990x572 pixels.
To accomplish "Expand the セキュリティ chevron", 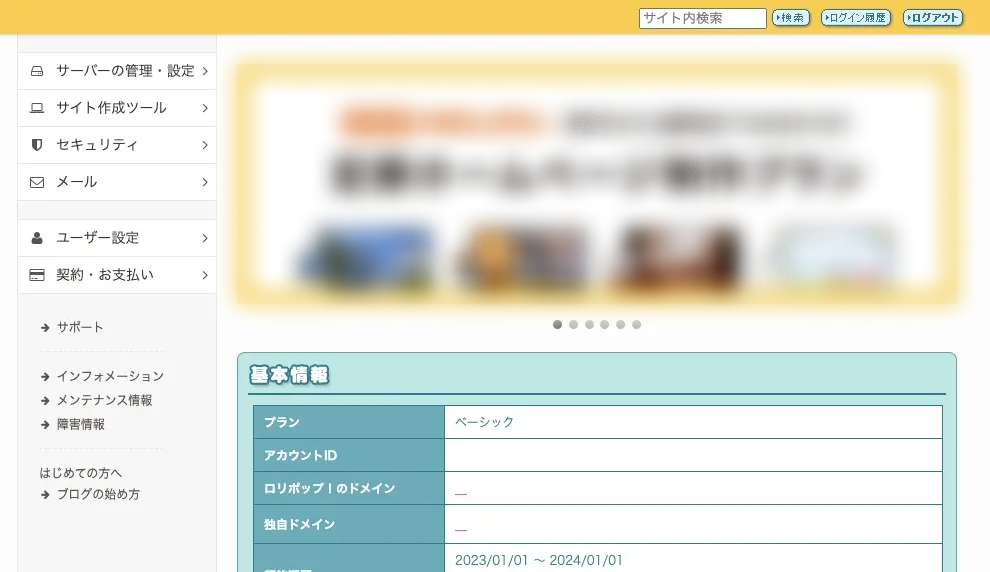I will click(205, 145).
